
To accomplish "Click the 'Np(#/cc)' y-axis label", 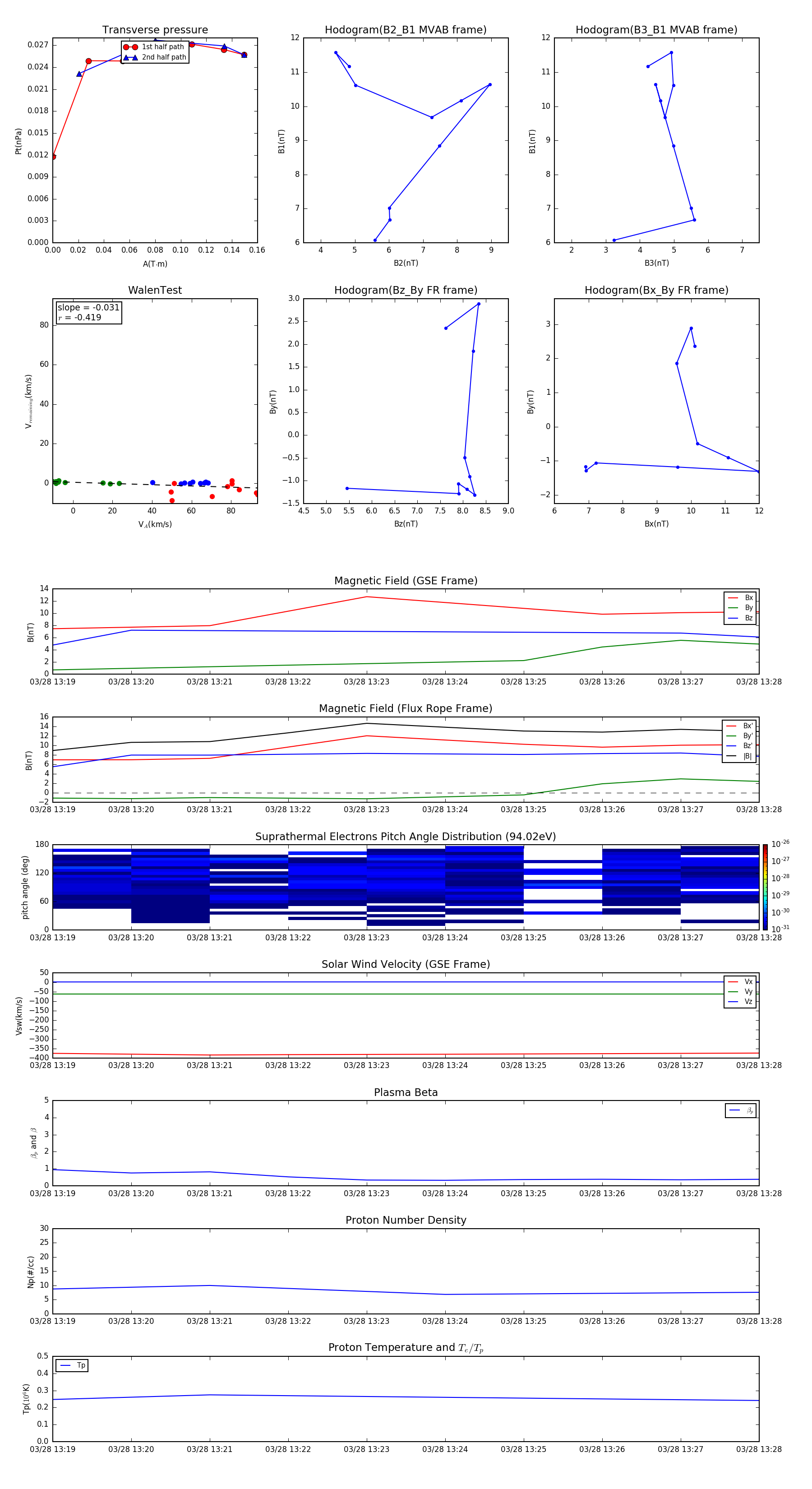I will tap(31, 1272).
